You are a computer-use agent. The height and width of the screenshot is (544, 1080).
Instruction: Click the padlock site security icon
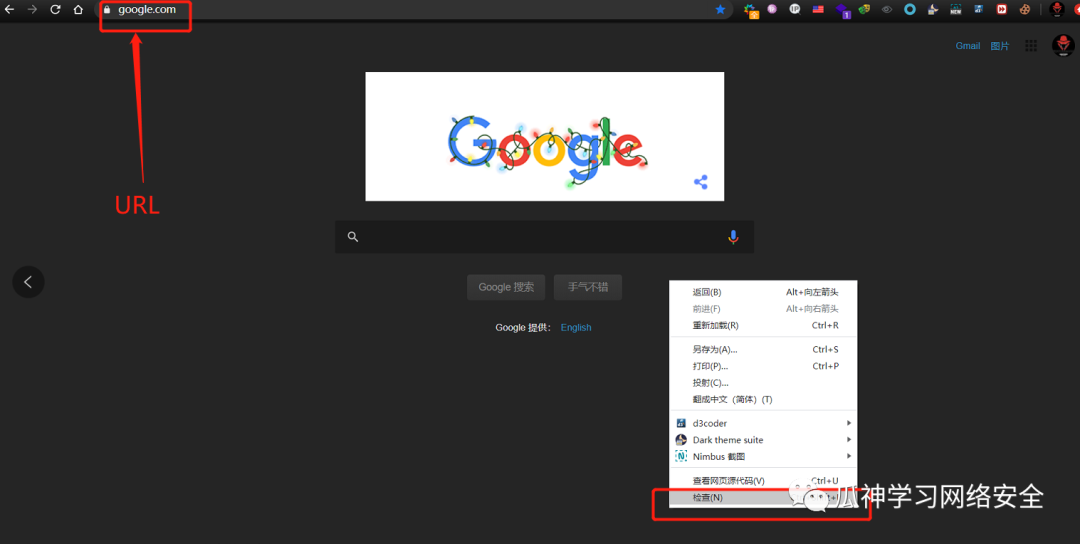click(107, 10)
